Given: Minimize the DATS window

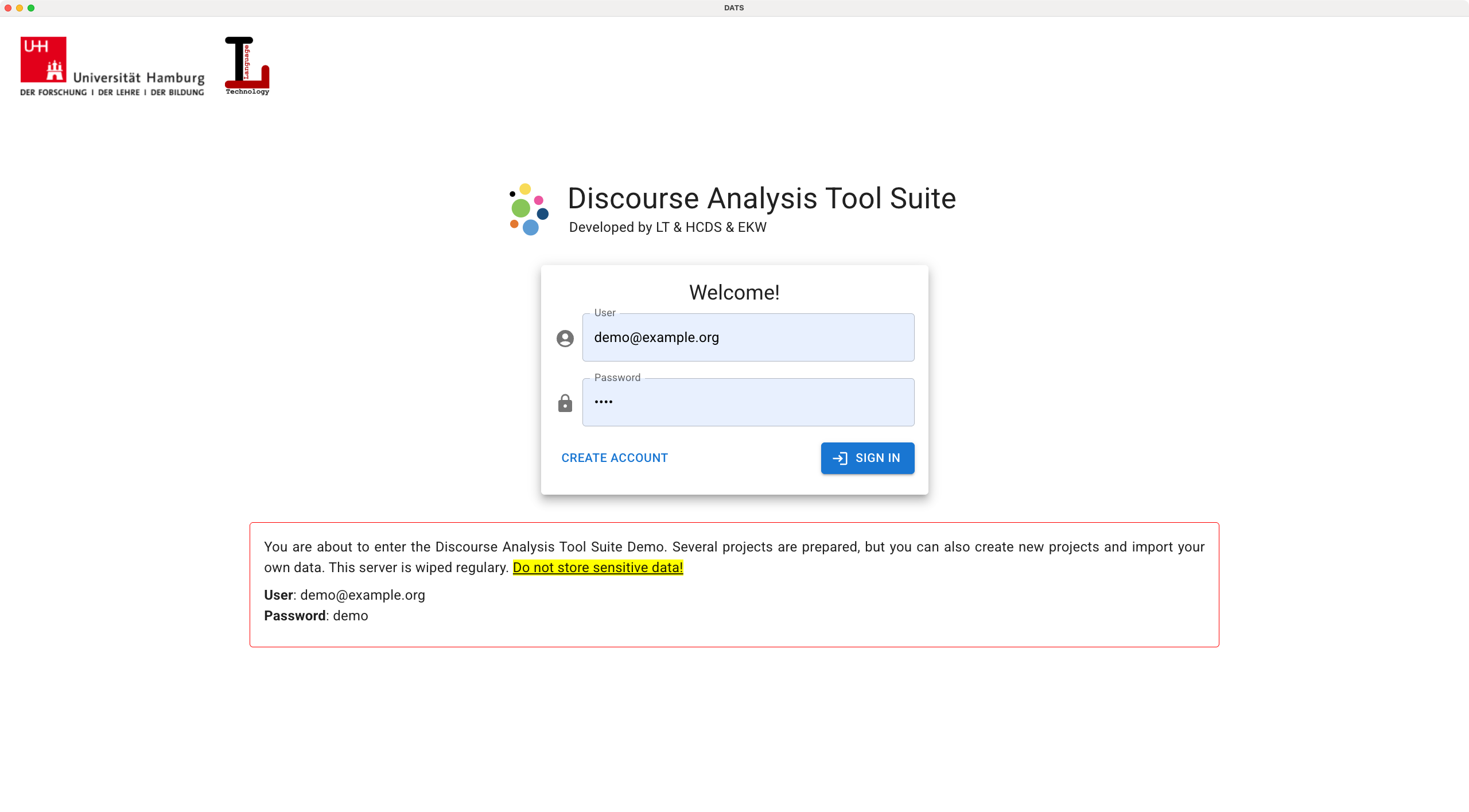Looking at the screenshot, I should 20,8.
